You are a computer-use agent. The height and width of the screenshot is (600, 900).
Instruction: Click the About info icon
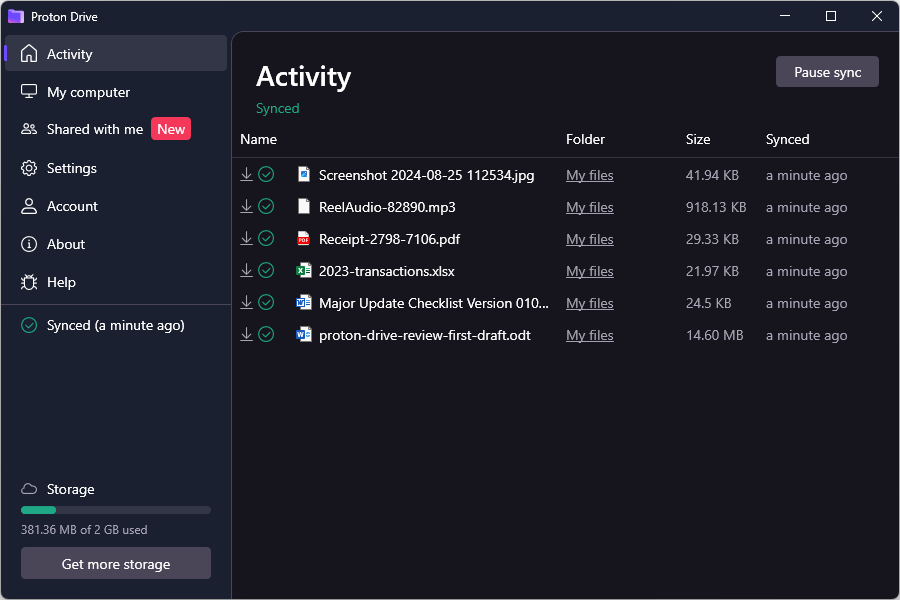point(29,244)
